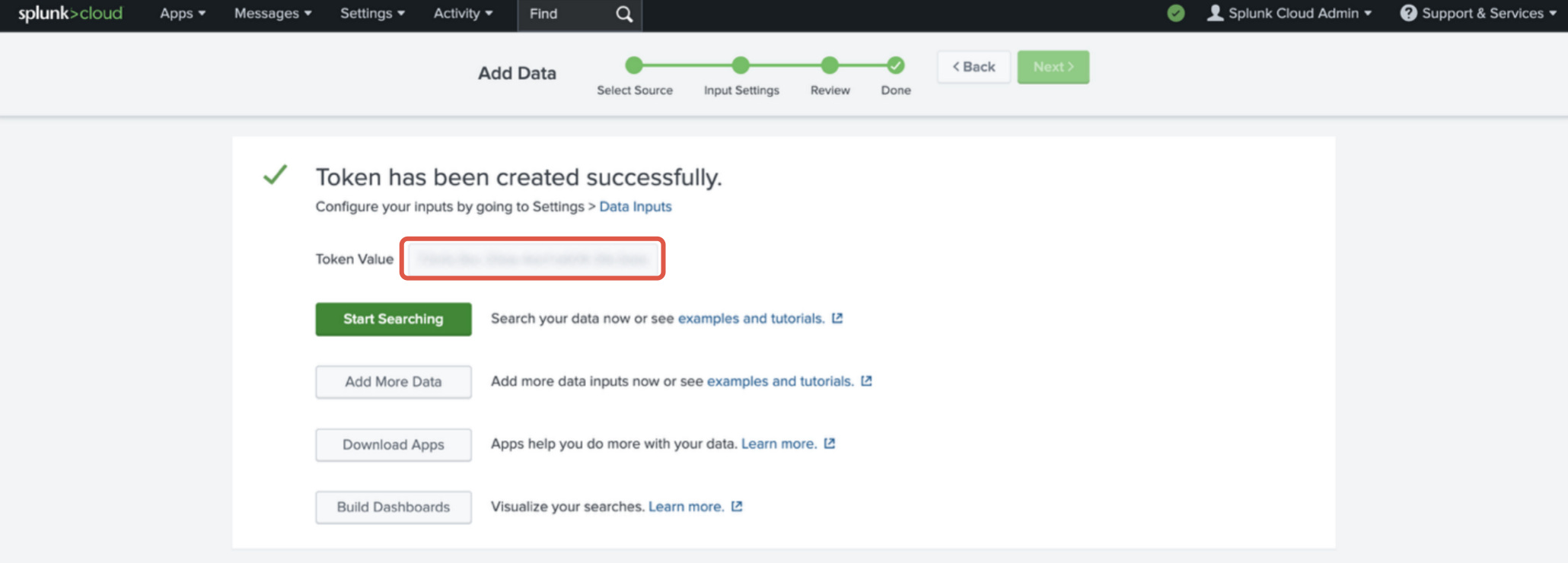
Task: Click the search magnifier icon
Action: coord(623,14)
